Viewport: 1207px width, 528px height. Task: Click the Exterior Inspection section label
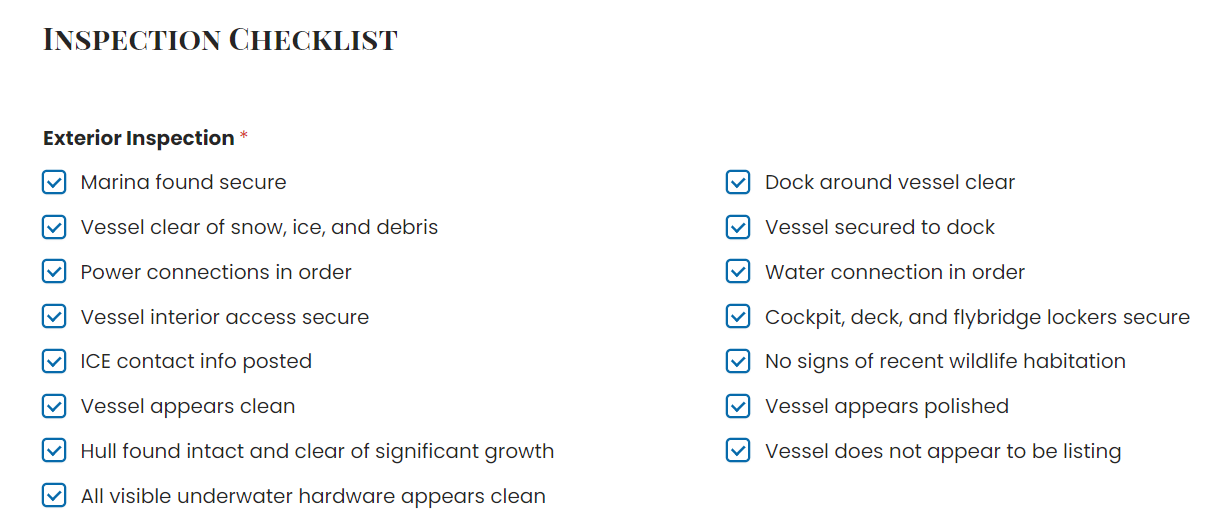coord(138,138)
